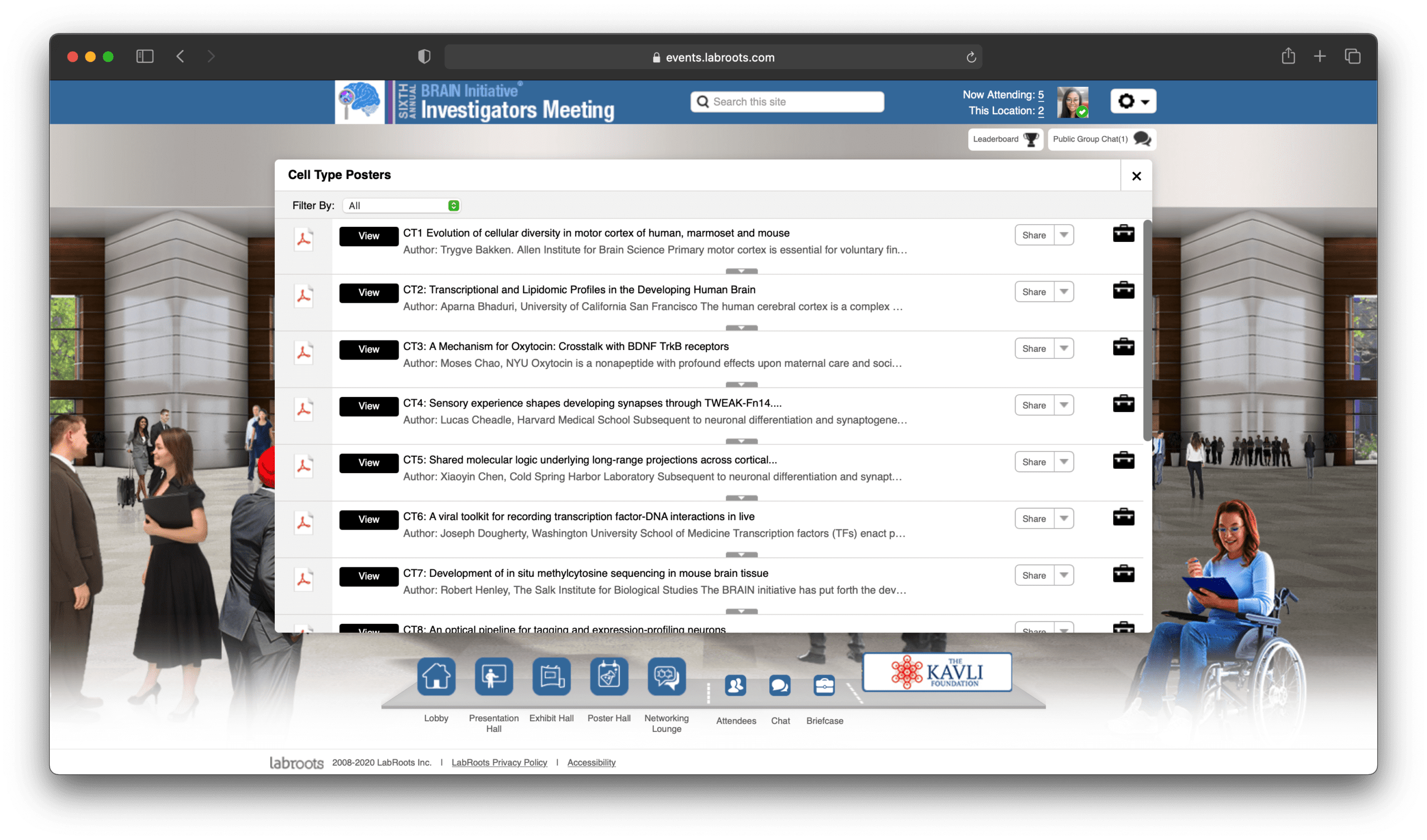This screenshot has width=1427, height=840.
Task: Open settings gear dropdown menu
Action: [1133, 101]
